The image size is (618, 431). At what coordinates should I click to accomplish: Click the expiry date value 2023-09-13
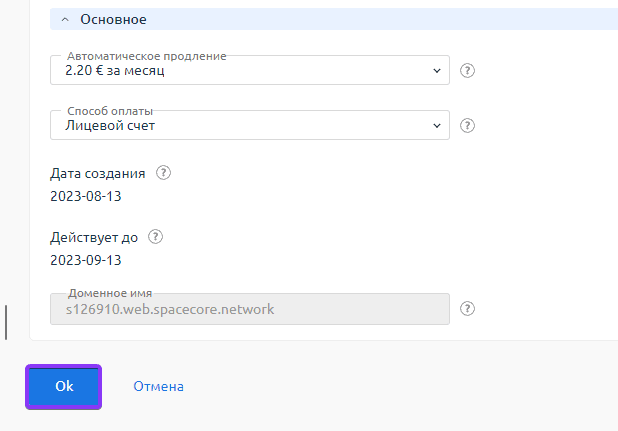tap(85, 260)
